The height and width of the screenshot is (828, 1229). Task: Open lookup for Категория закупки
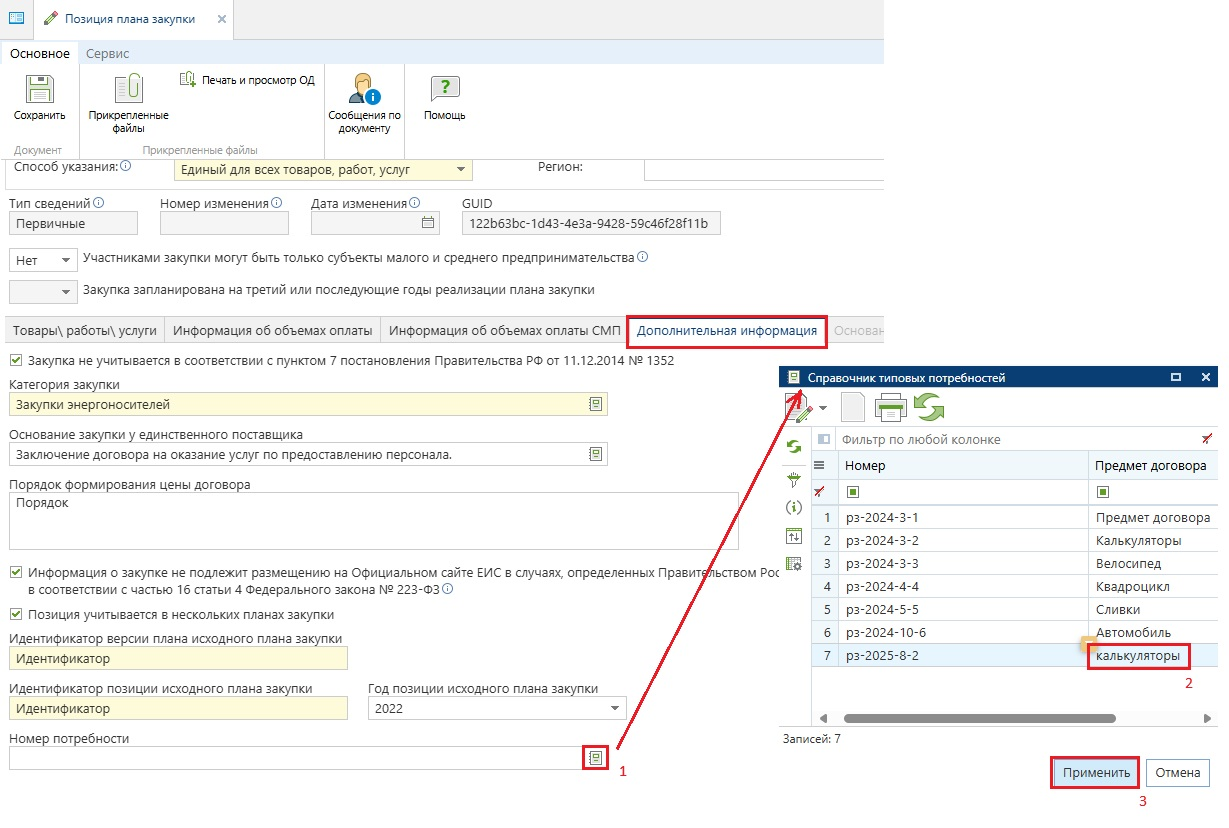[595, 404]
